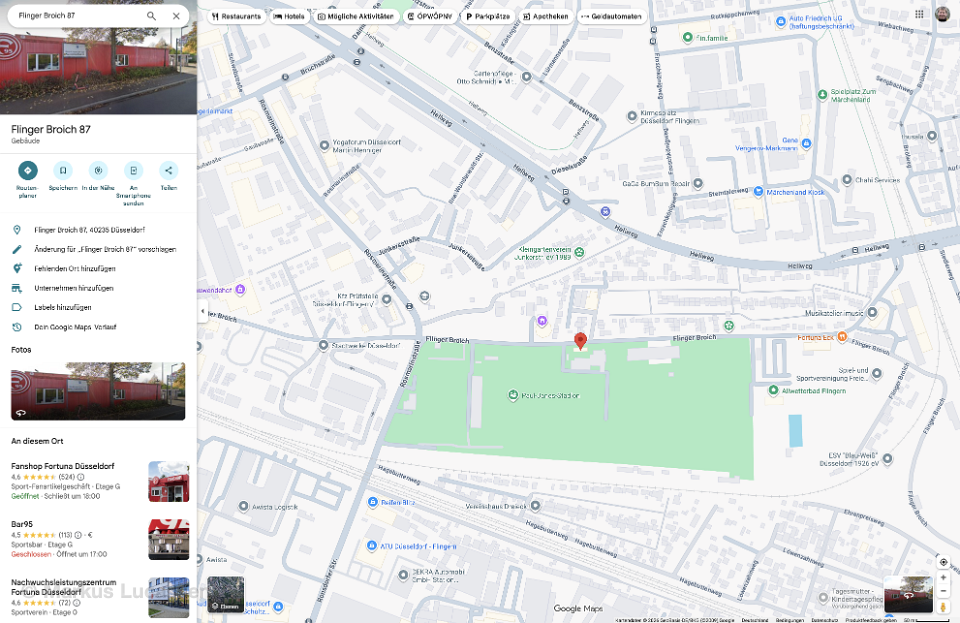
Task: Center map on my location
Action: 943,562
